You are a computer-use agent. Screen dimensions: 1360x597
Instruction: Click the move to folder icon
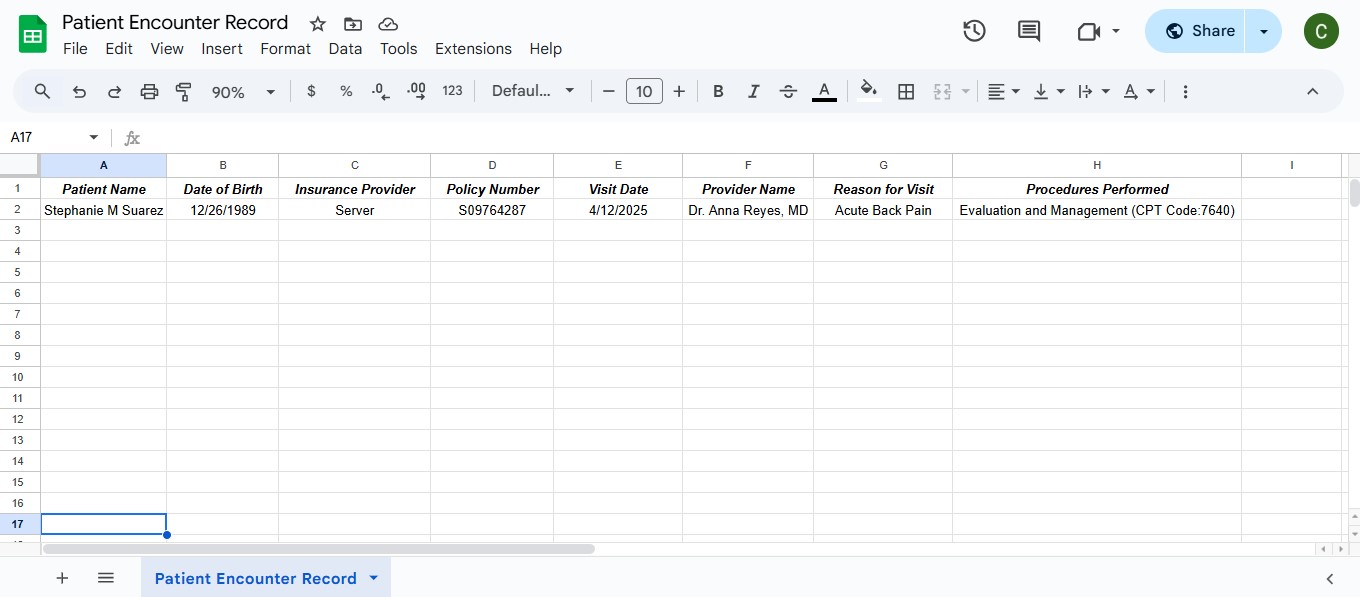[x=353, y=24]
